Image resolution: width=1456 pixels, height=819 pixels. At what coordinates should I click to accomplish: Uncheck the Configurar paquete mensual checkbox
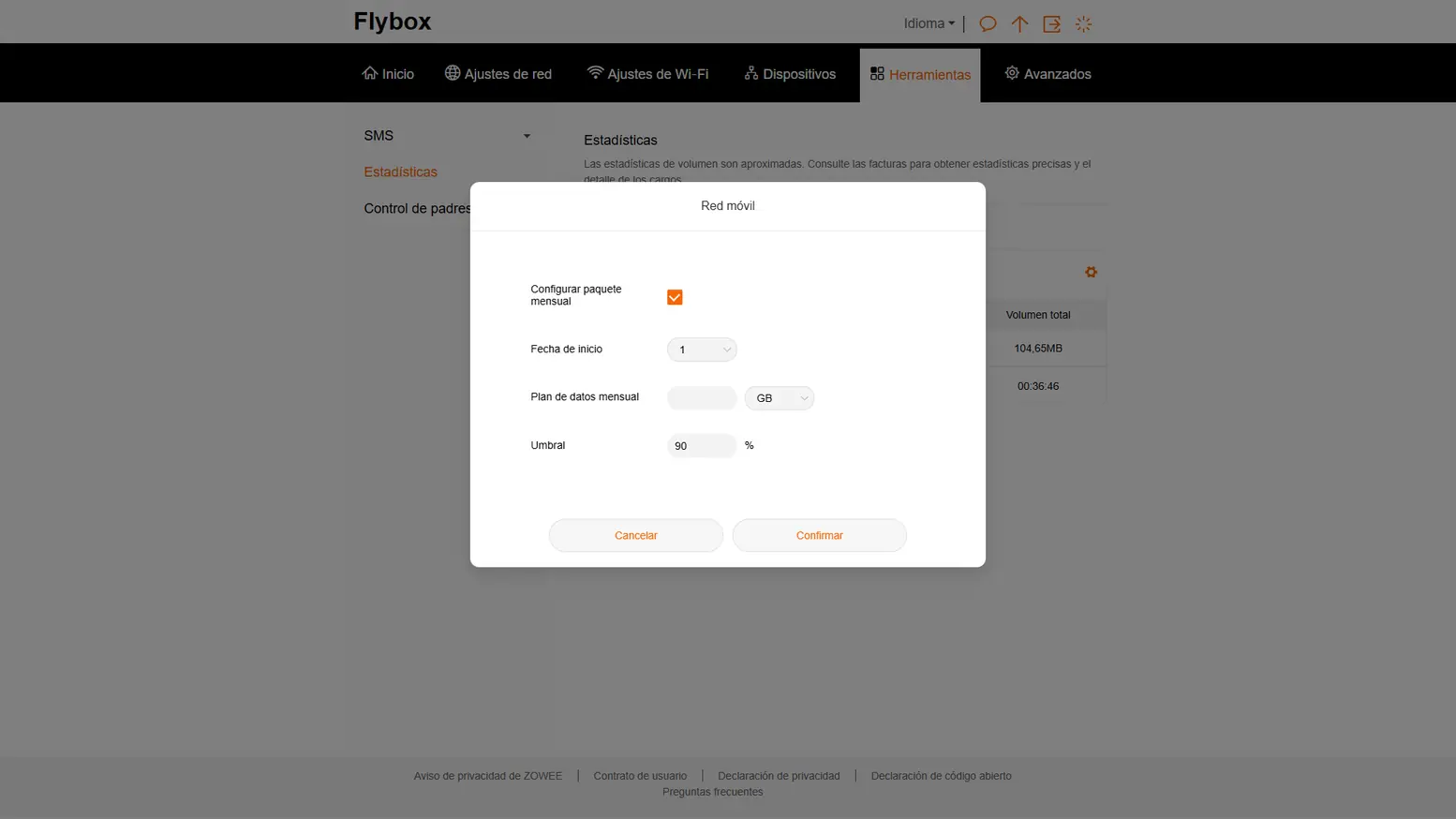pyautogui.click(x=675, y=297)
